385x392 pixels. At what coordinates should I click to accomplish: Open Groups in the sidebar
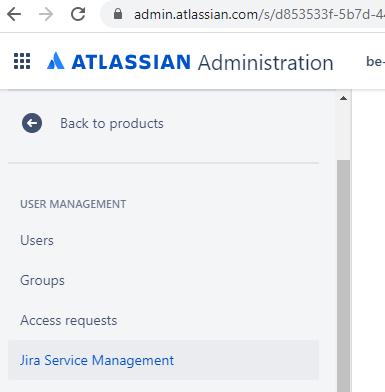click(42, 280)
